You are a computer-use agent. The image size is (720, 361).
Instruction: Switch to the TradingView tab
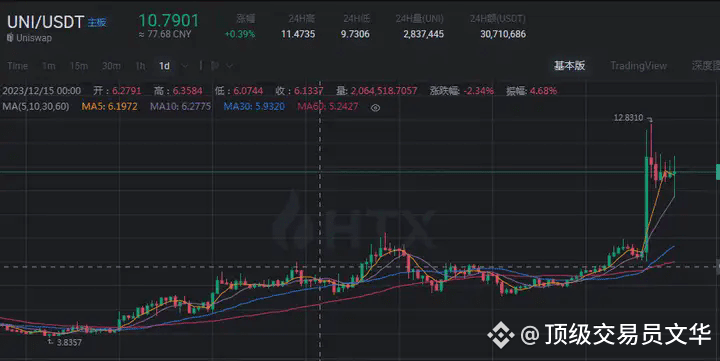click(x=638, y=66)
